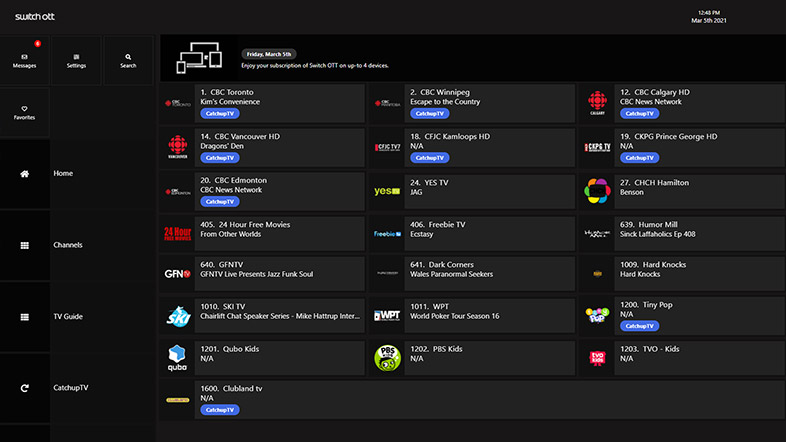Click the Freebie TV logo
Screen dimensions: 786x442
click(387, 234)
